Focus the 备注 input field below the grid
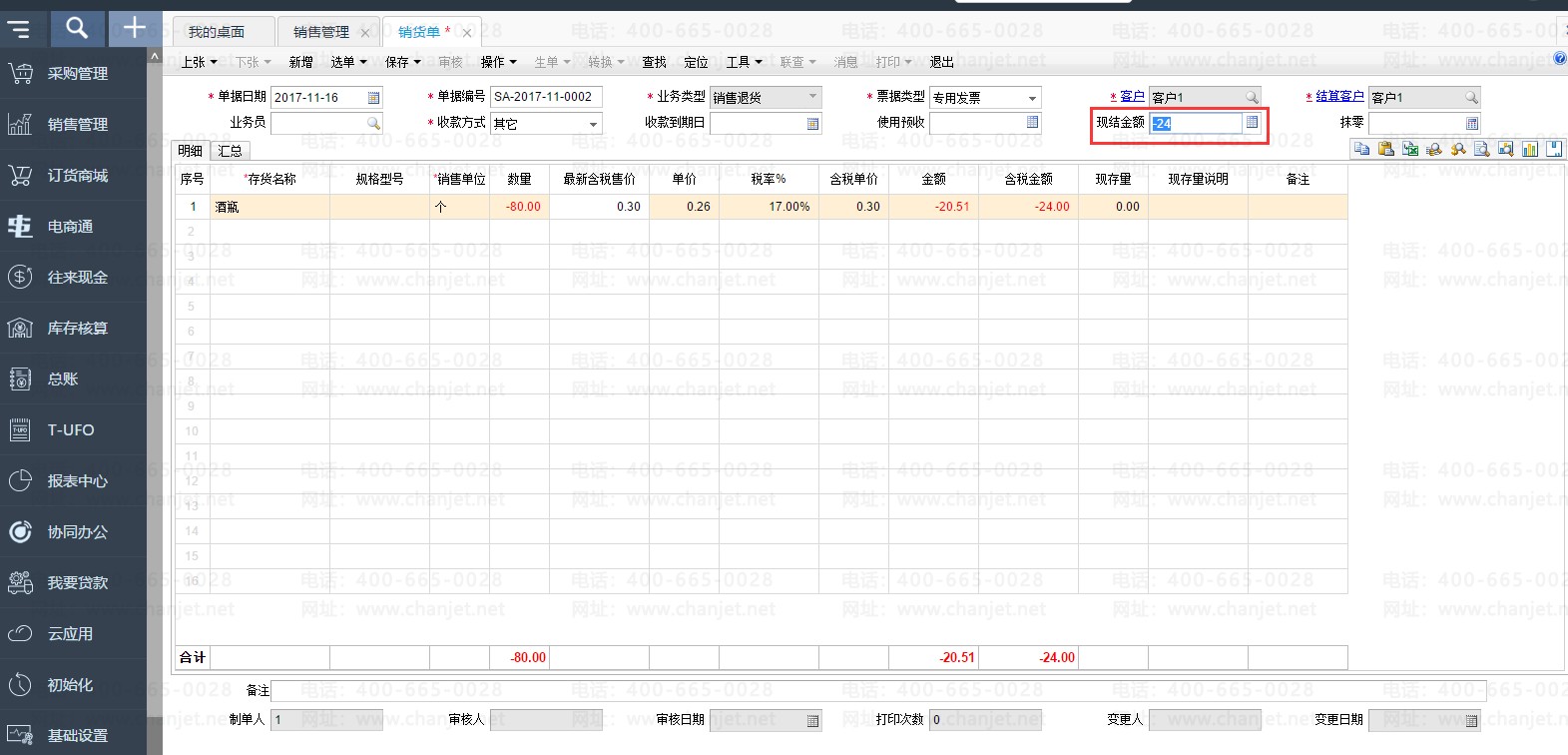 point(878,690)
